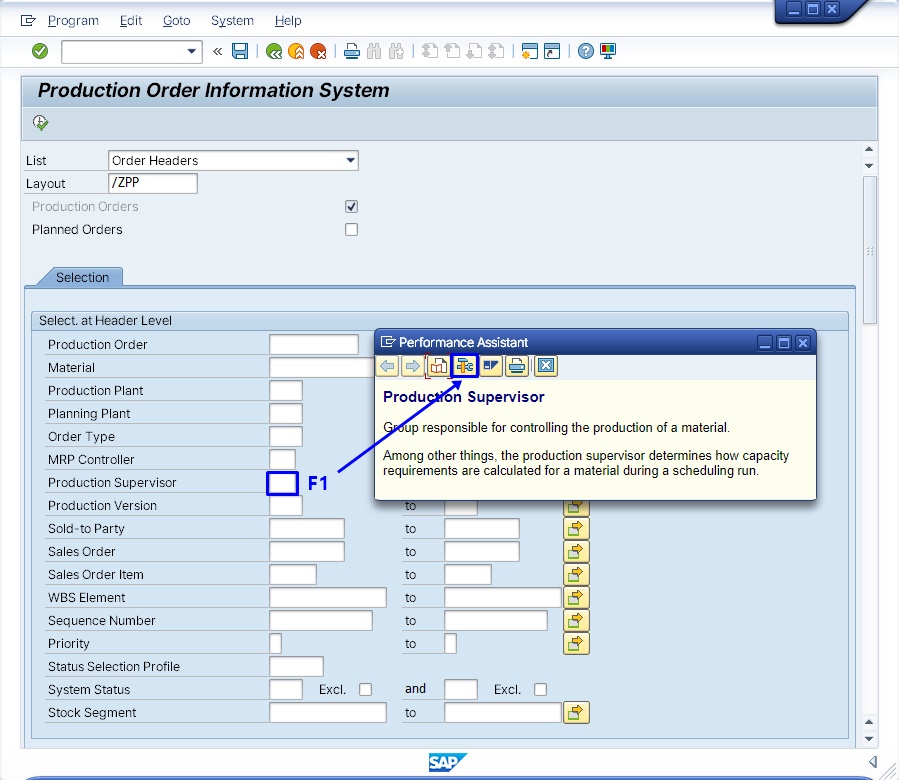
Task: Open the Edit menu
Action: pyautogui.click(x=131, y=21)
